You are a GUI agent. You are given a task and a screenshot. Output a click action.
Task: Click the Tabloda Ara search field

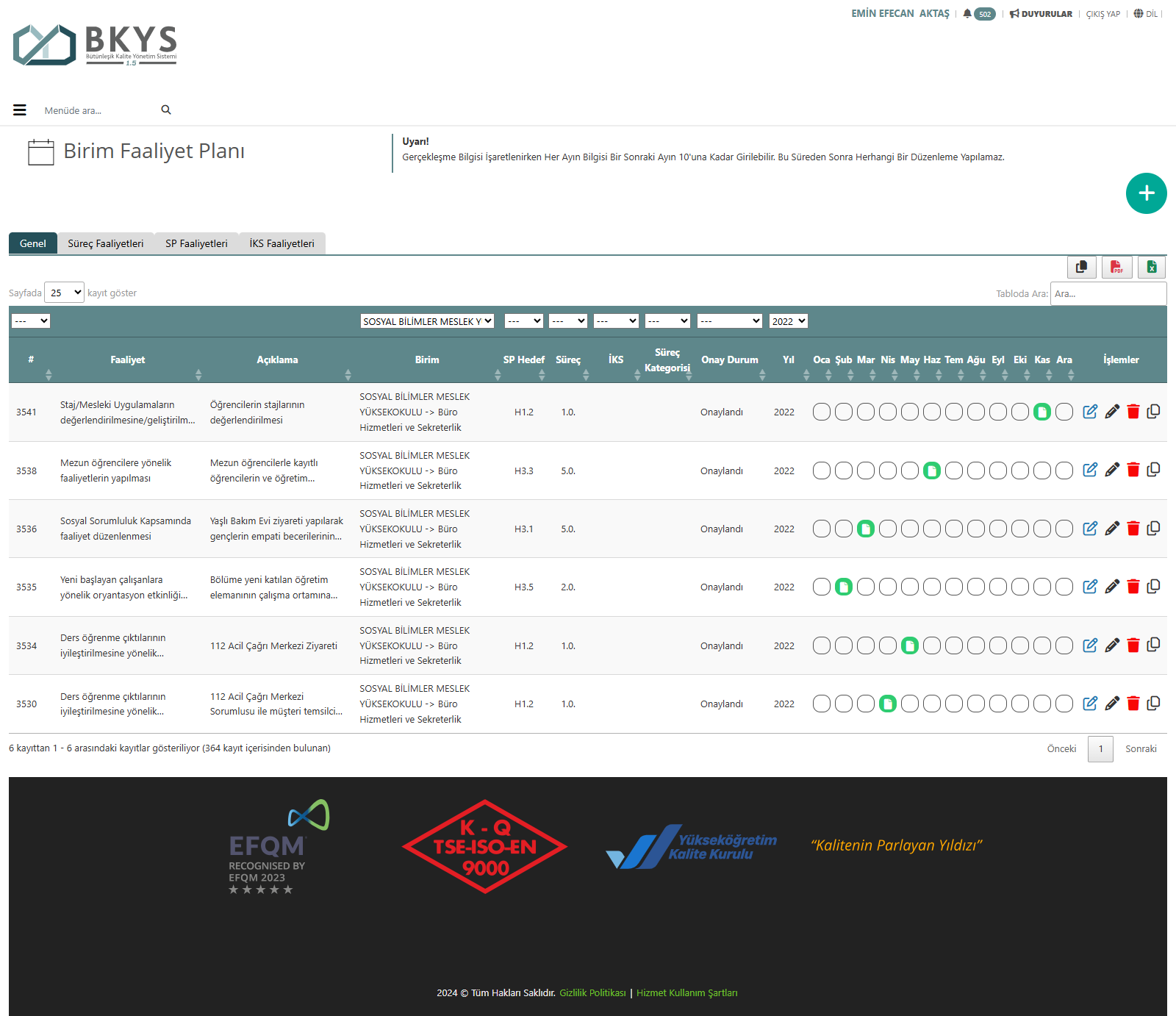coord(1108,293)
